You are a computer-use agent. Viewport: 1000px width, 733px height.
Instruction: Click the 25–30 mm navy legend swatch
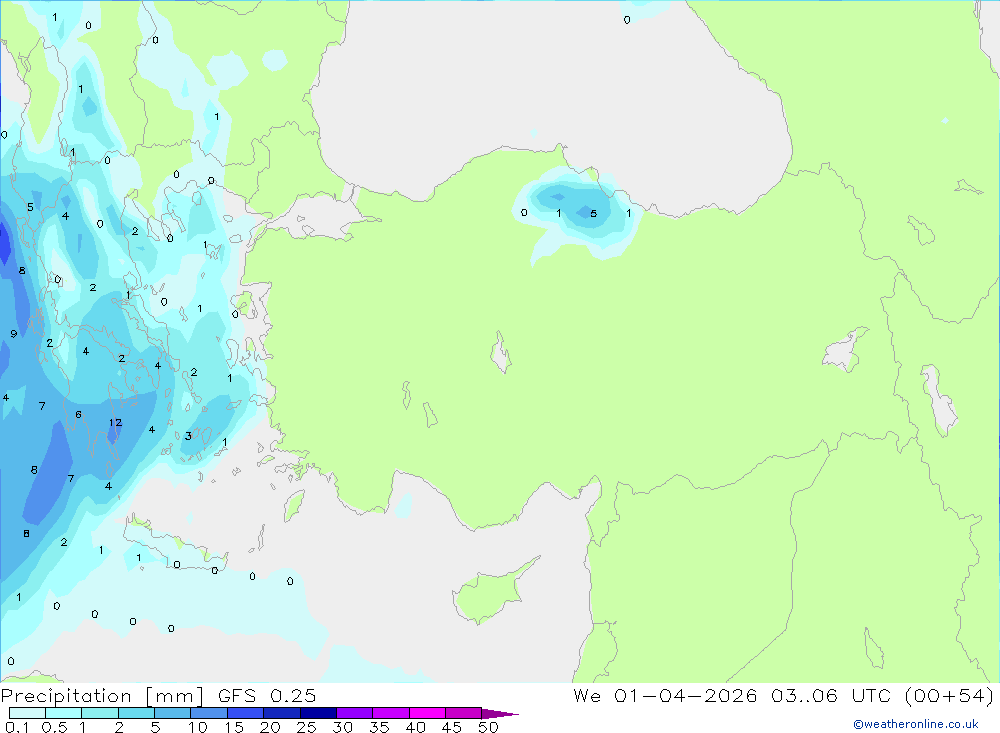pos(318,713)
